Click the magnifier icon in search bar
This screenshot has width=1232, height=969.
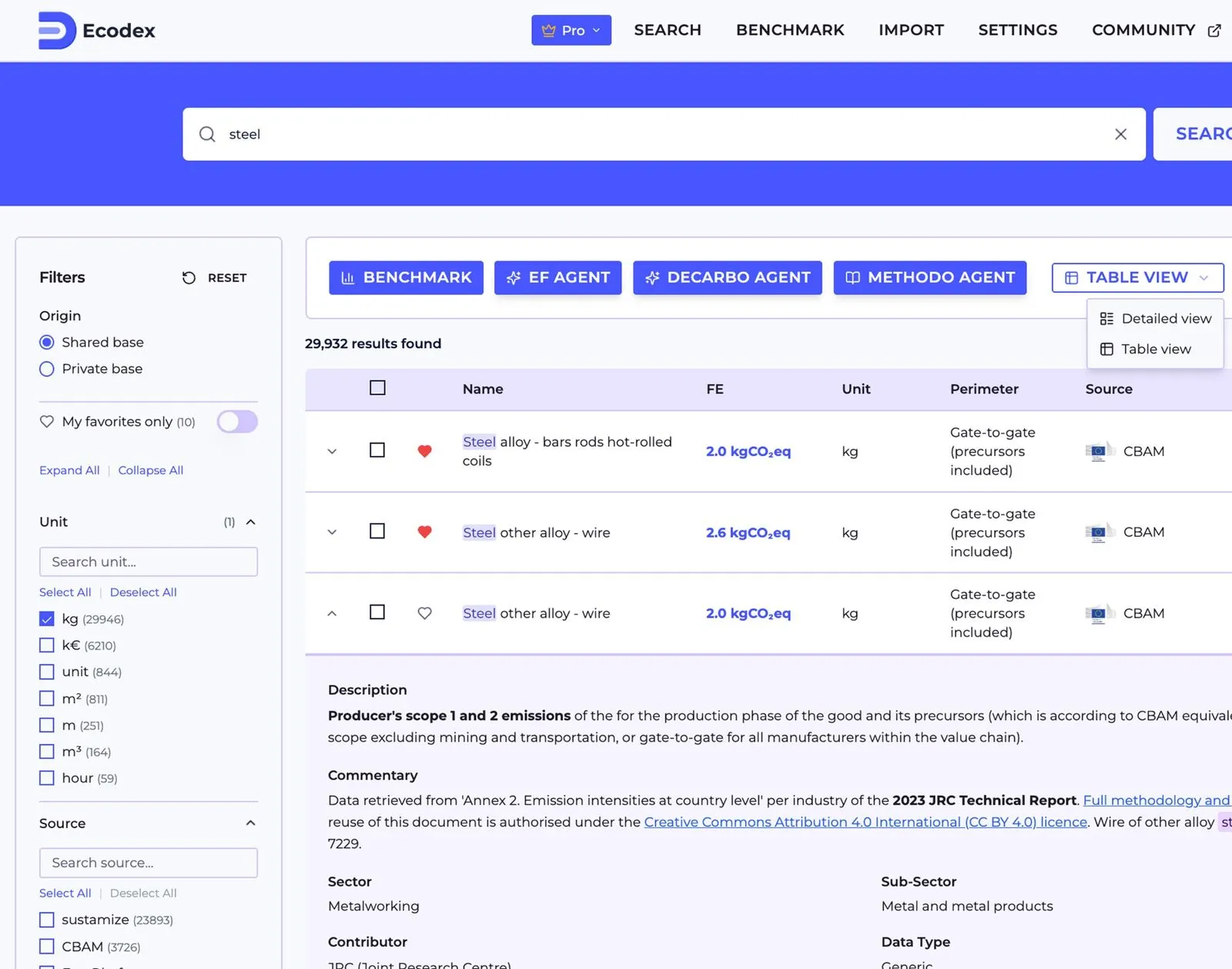point(207,134)
